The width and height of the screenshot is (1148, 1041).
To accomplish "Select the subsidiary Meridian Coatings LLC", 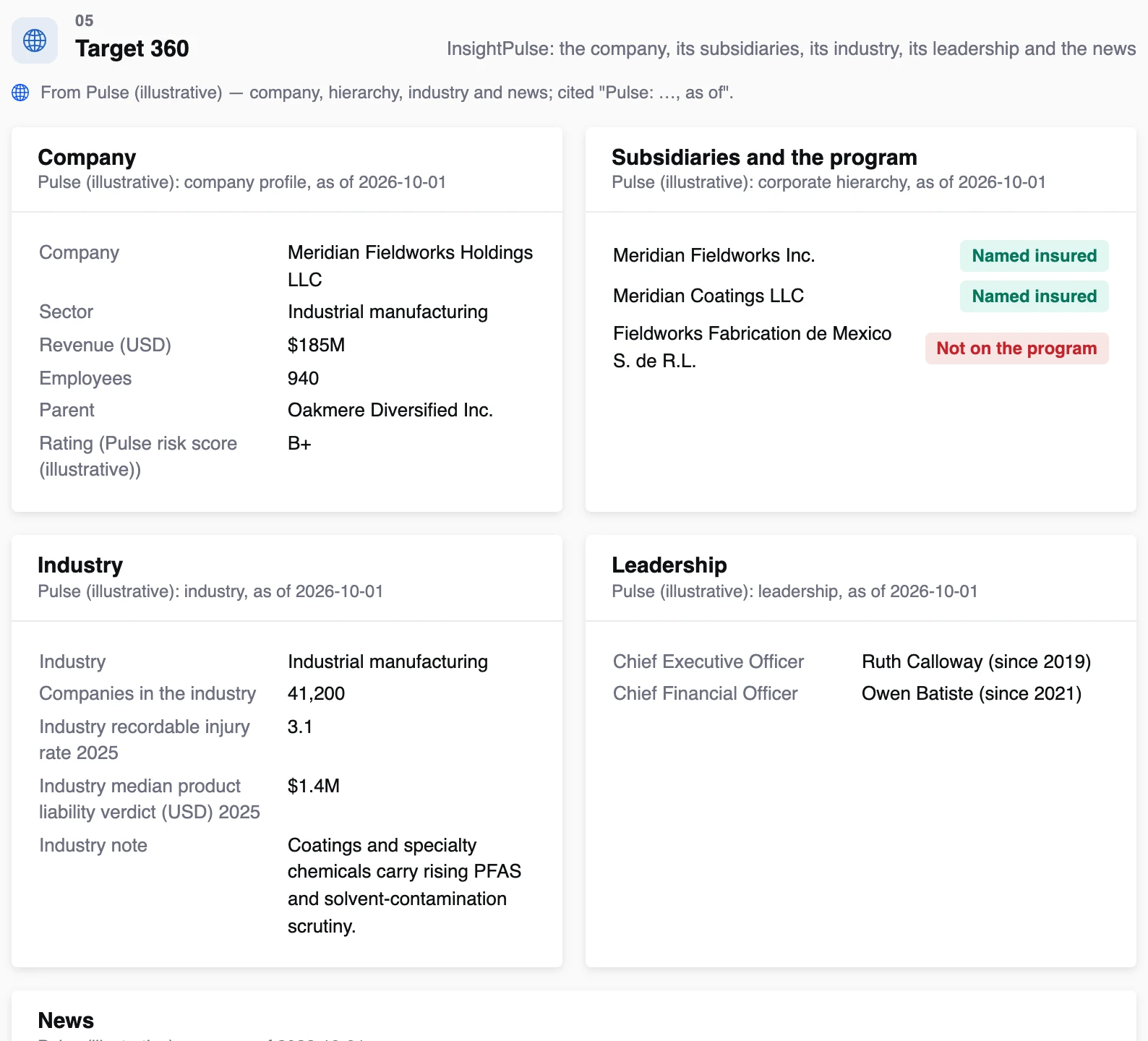I will pos(708,296).
